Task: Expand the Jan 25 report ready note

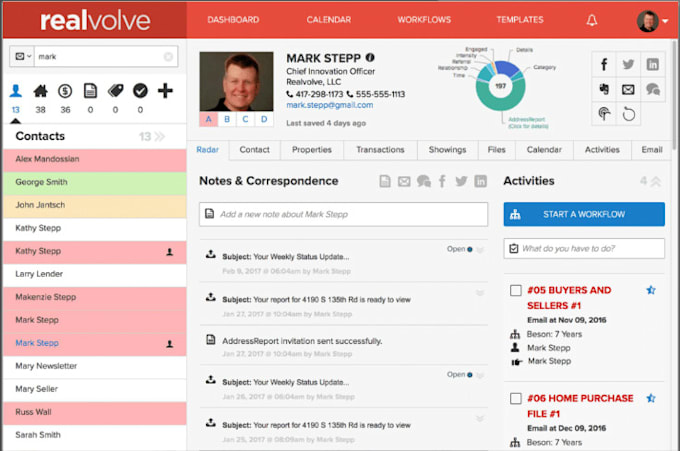Action: point(480,418)
